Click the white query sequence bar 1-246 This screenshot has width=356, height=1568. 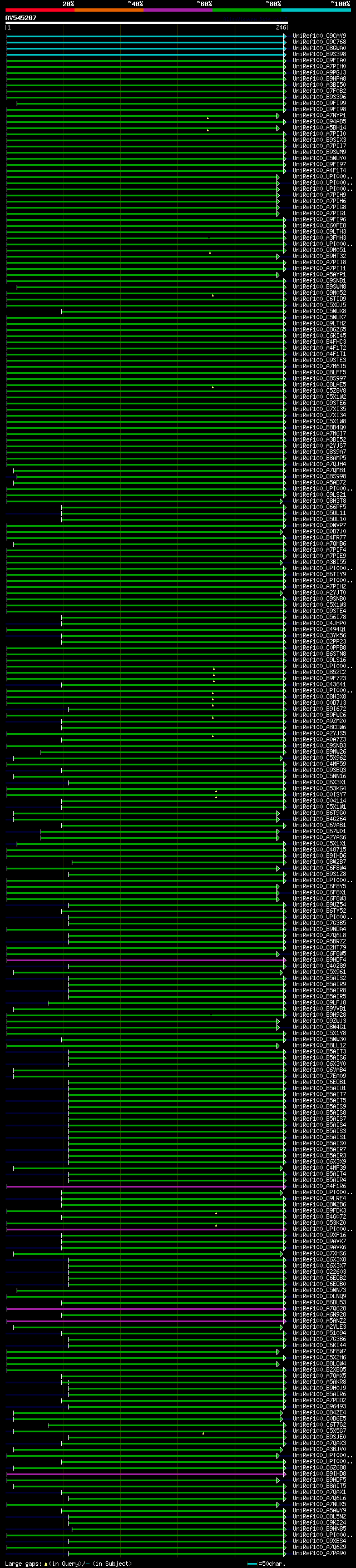147,22
